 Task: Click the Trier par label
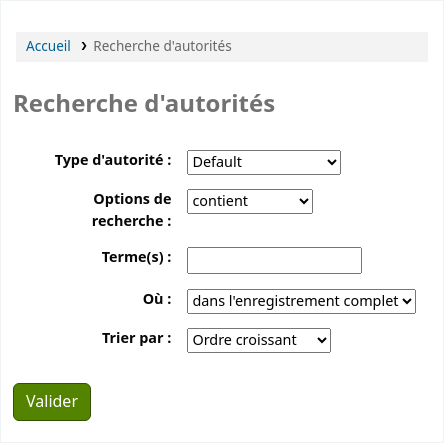(x=137, y=338)
